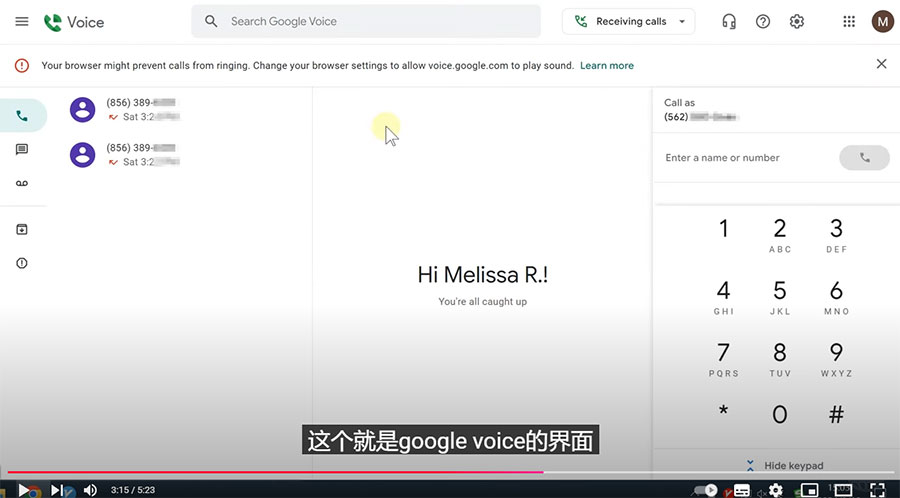Screen dimensions: 900x498
Task: Dial keypad digit 5 JKL
Action: pyautogui.click(x=779, y=297)
